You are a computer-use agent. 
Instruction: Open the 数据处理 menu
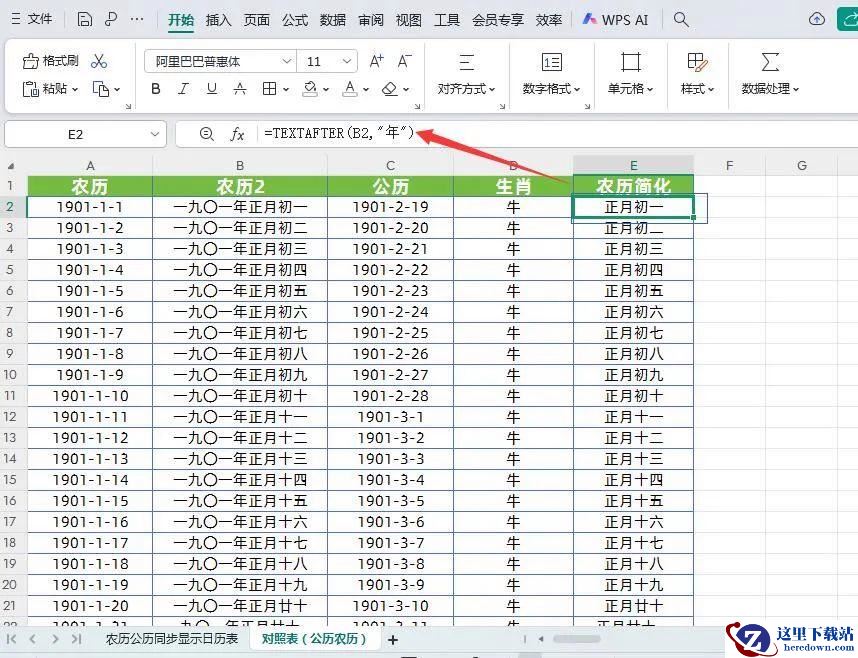click(x=770, y=74)
